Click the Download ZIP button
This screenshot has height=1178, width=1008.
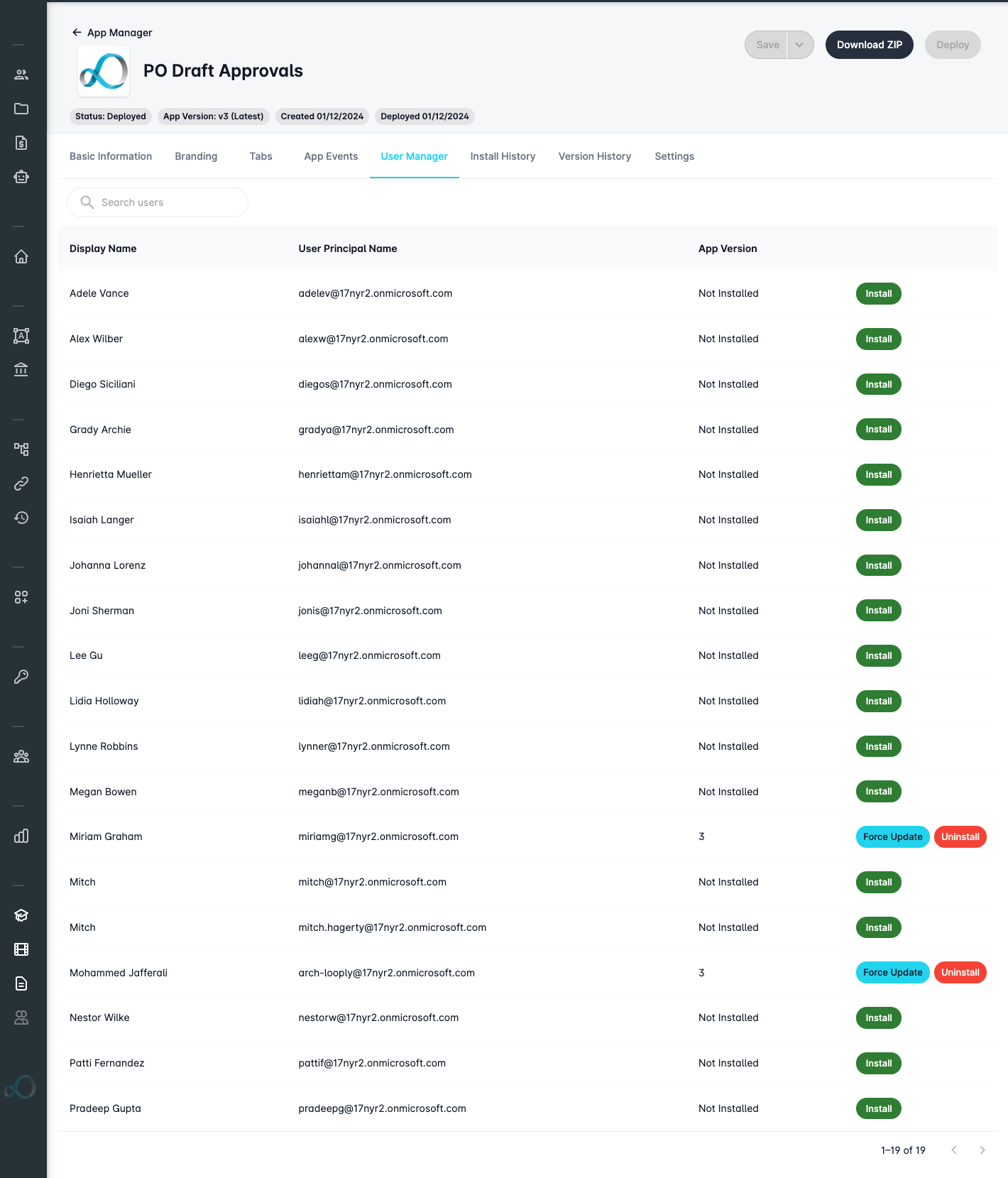869,45
